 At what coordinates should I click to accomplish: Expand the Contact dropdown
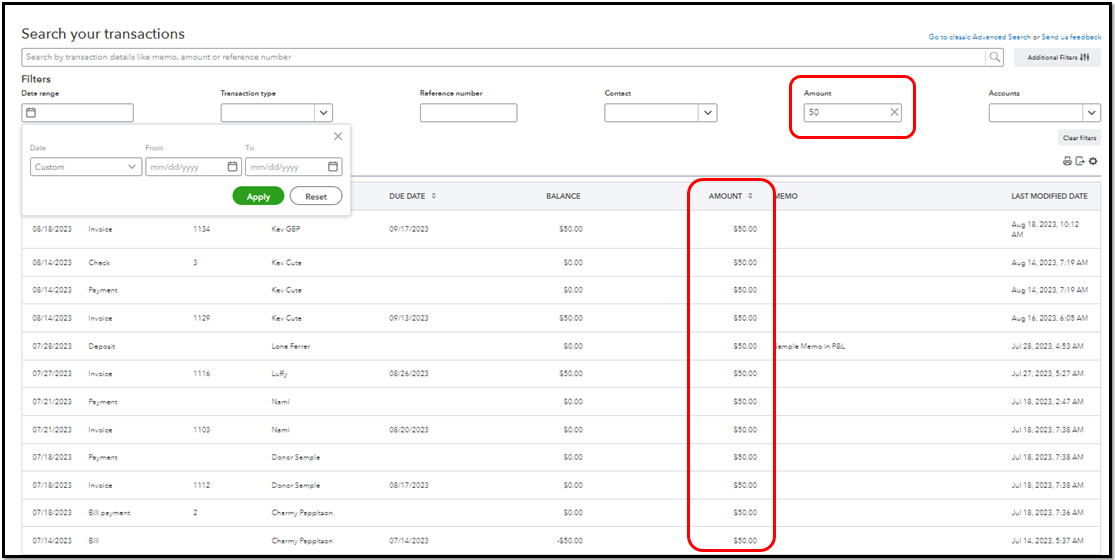708,112
